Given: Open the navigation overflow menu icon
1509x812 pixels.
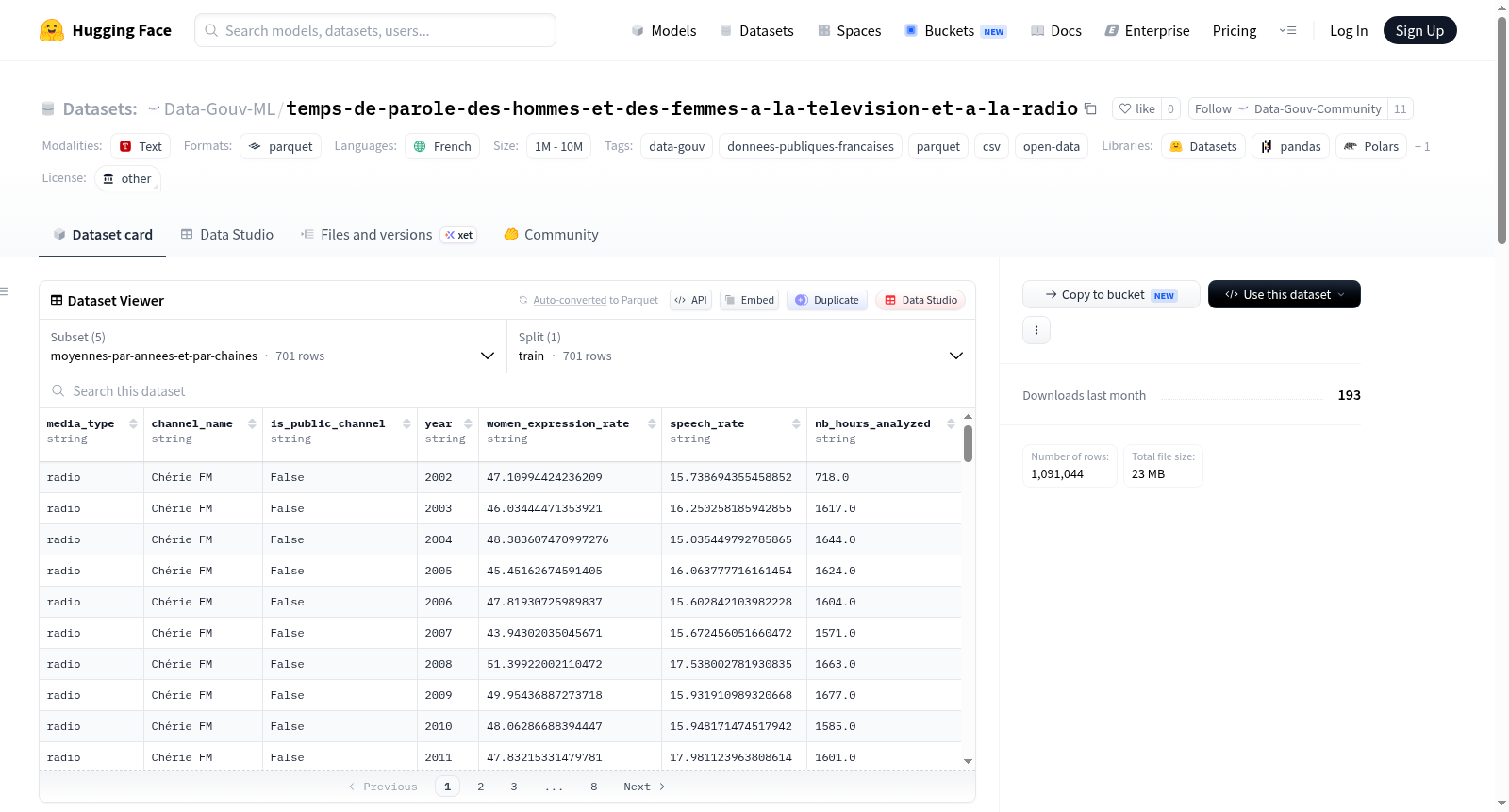Looking at the screenshot, I should (x=1287, y=30).
